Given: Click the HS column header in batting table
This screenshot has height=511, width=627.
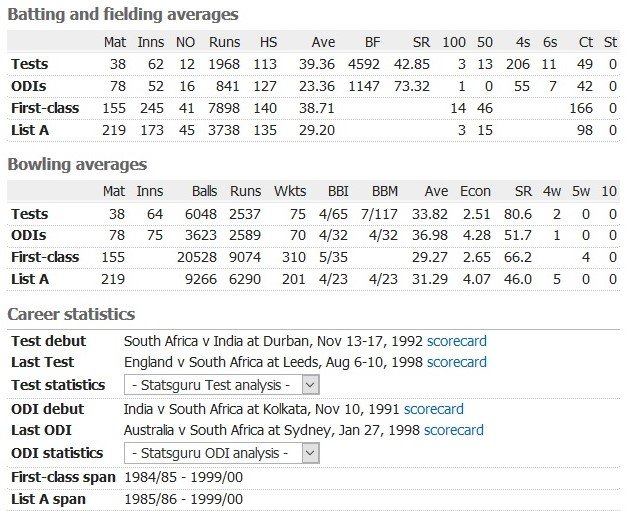Looking at the screenshot, I should 268,42.
